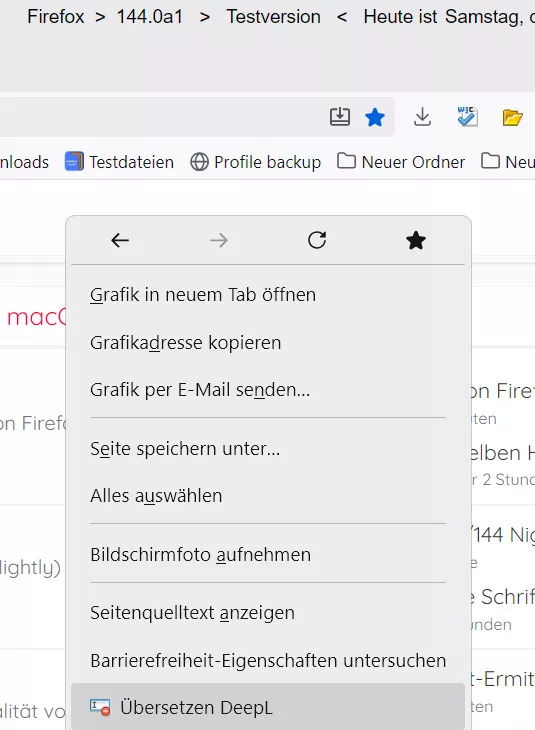
Task: Choose Bildschirmfoto aufnehmen
Action: (268, 554)
